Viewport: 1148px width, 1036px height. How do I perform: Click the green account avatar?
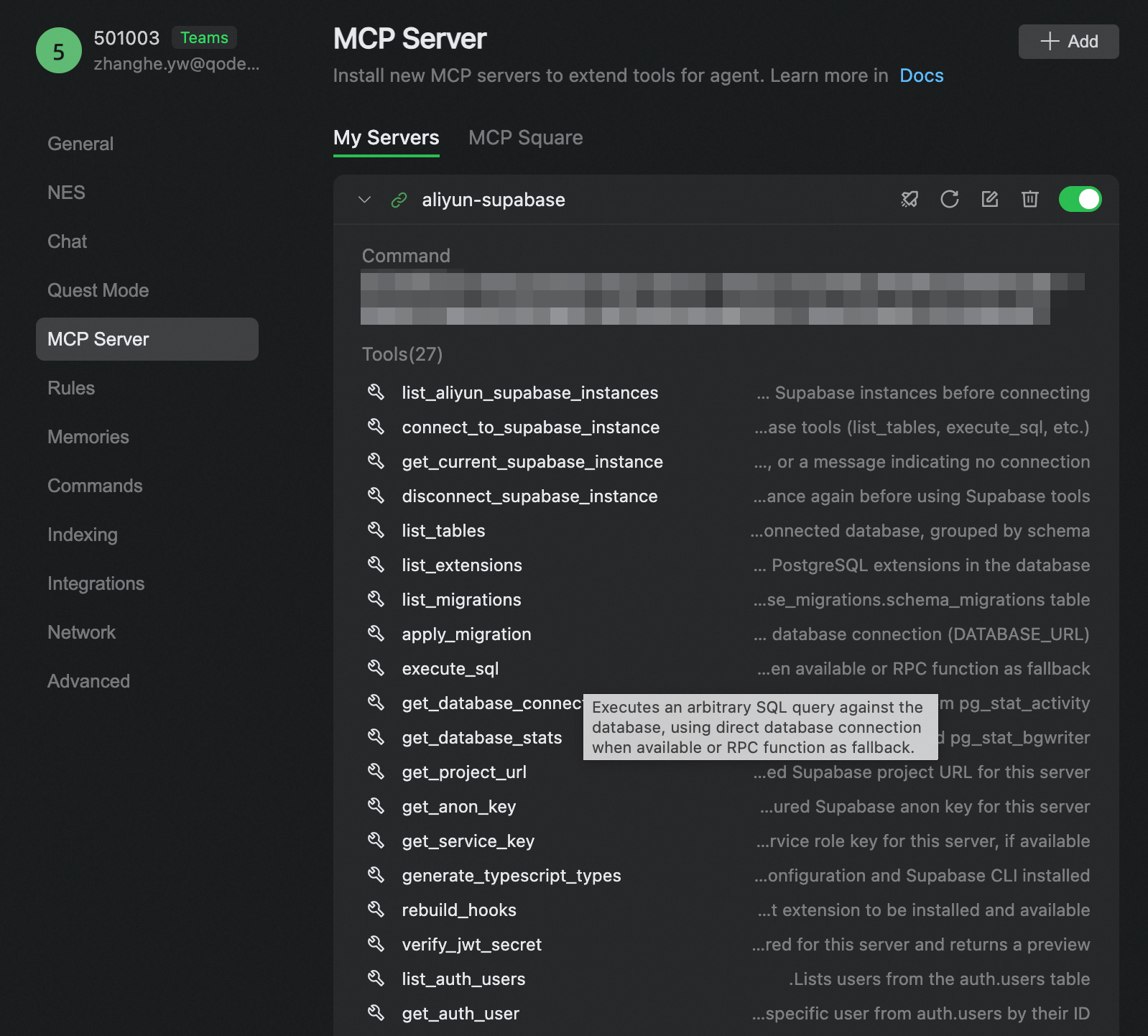coord(59,50)
